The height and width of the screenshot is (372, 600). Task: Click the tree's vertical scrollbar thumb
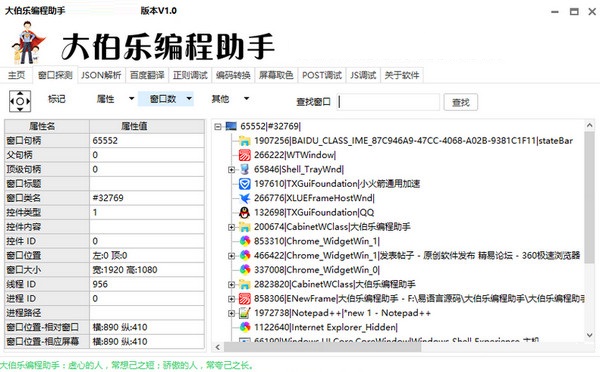point(590,198)
